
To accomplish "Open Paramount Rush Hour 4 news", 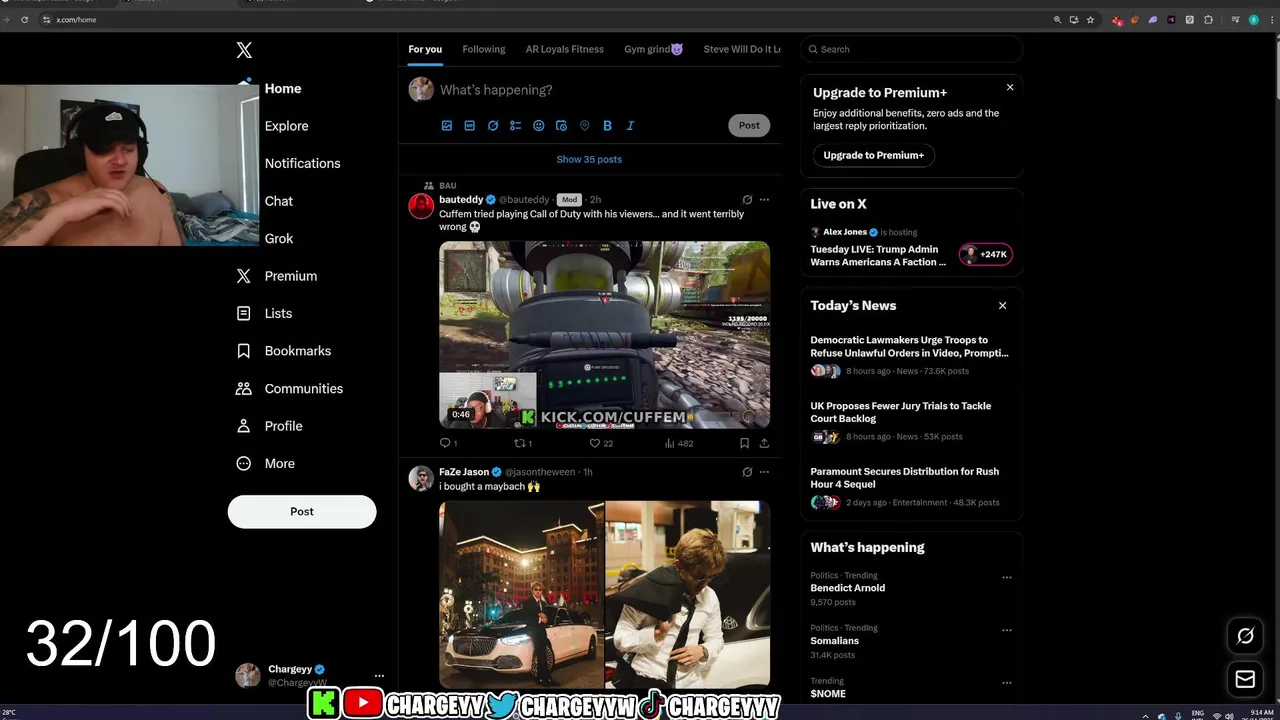I will [x=905, y=478].
